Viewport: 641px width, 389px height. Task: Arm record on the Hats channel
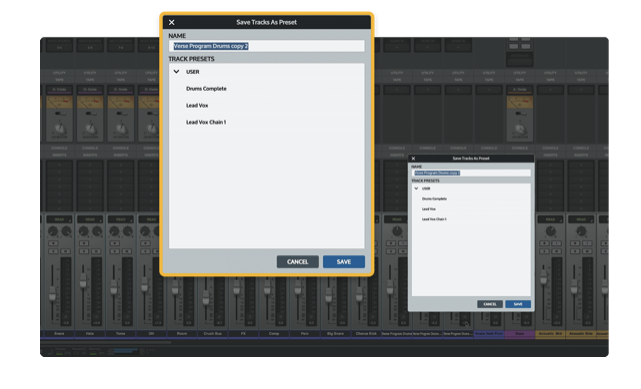click(x=84, y=243)
